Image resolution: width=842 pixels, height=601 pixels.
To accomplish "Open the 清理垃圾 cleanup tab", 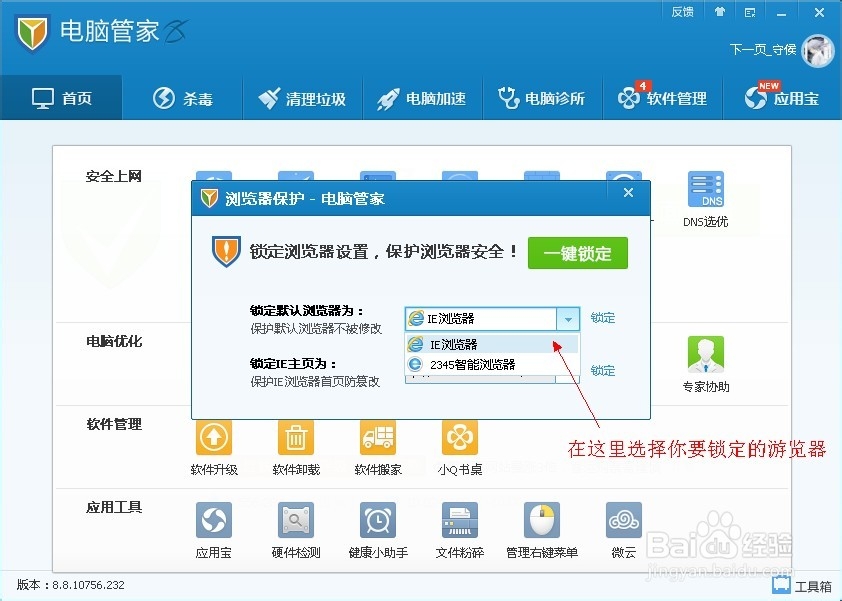I will pyautogui.click(x=302, y=98).
